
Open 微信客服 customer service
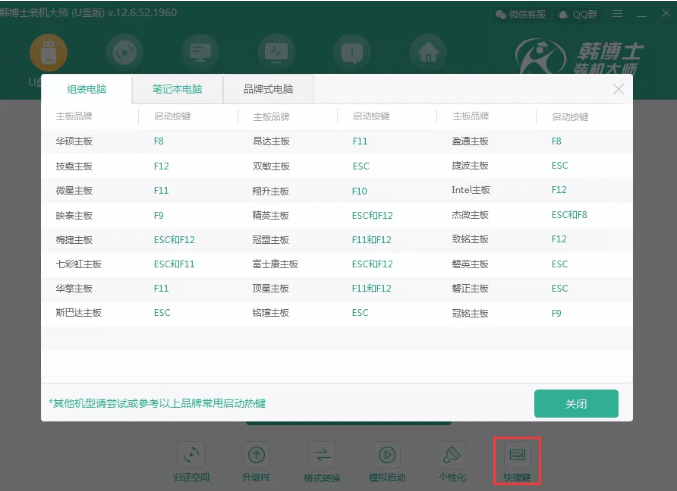(520, 14)
